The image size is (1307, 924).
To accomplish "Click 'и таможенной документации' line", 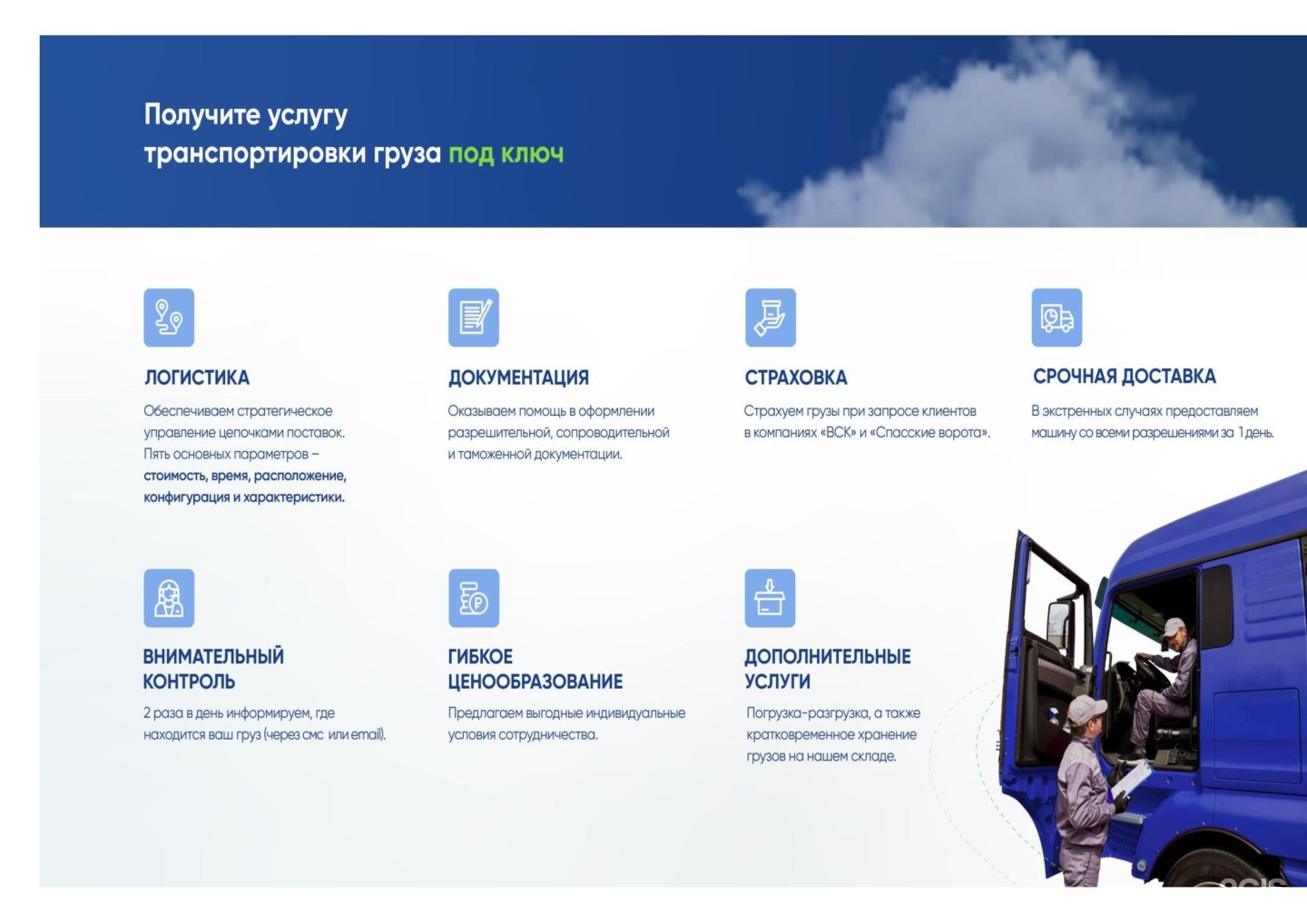I will tap(535, 454).
